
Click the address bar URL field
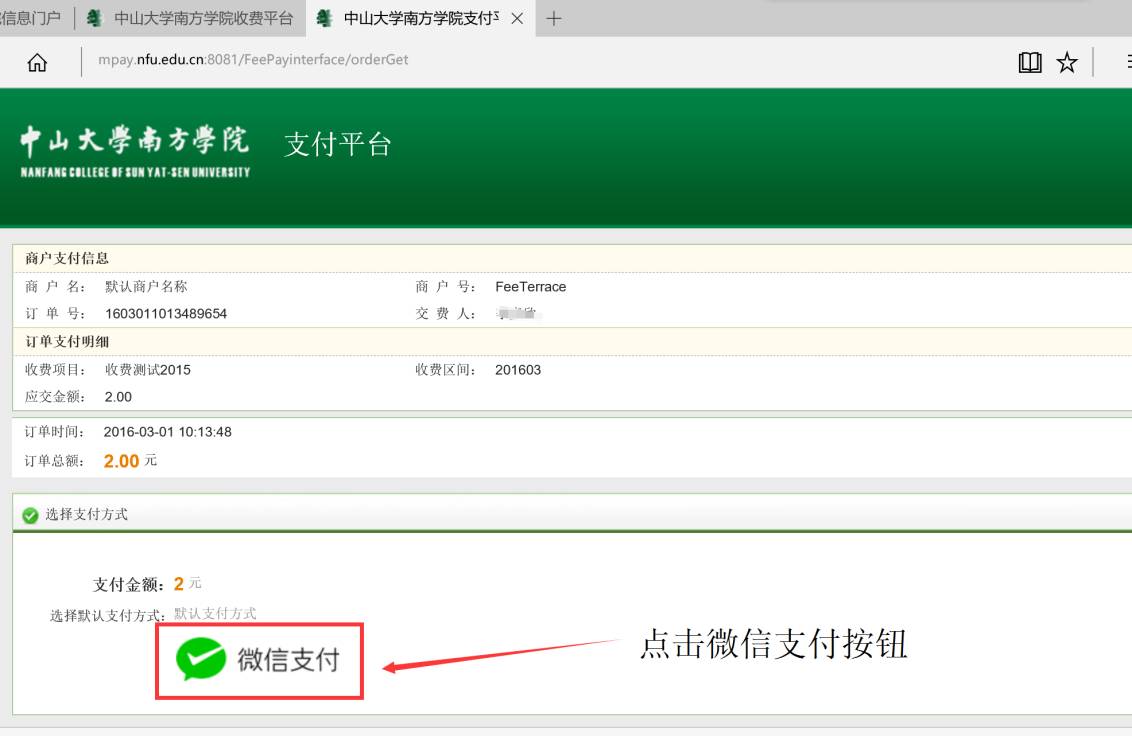coord(253,60)
